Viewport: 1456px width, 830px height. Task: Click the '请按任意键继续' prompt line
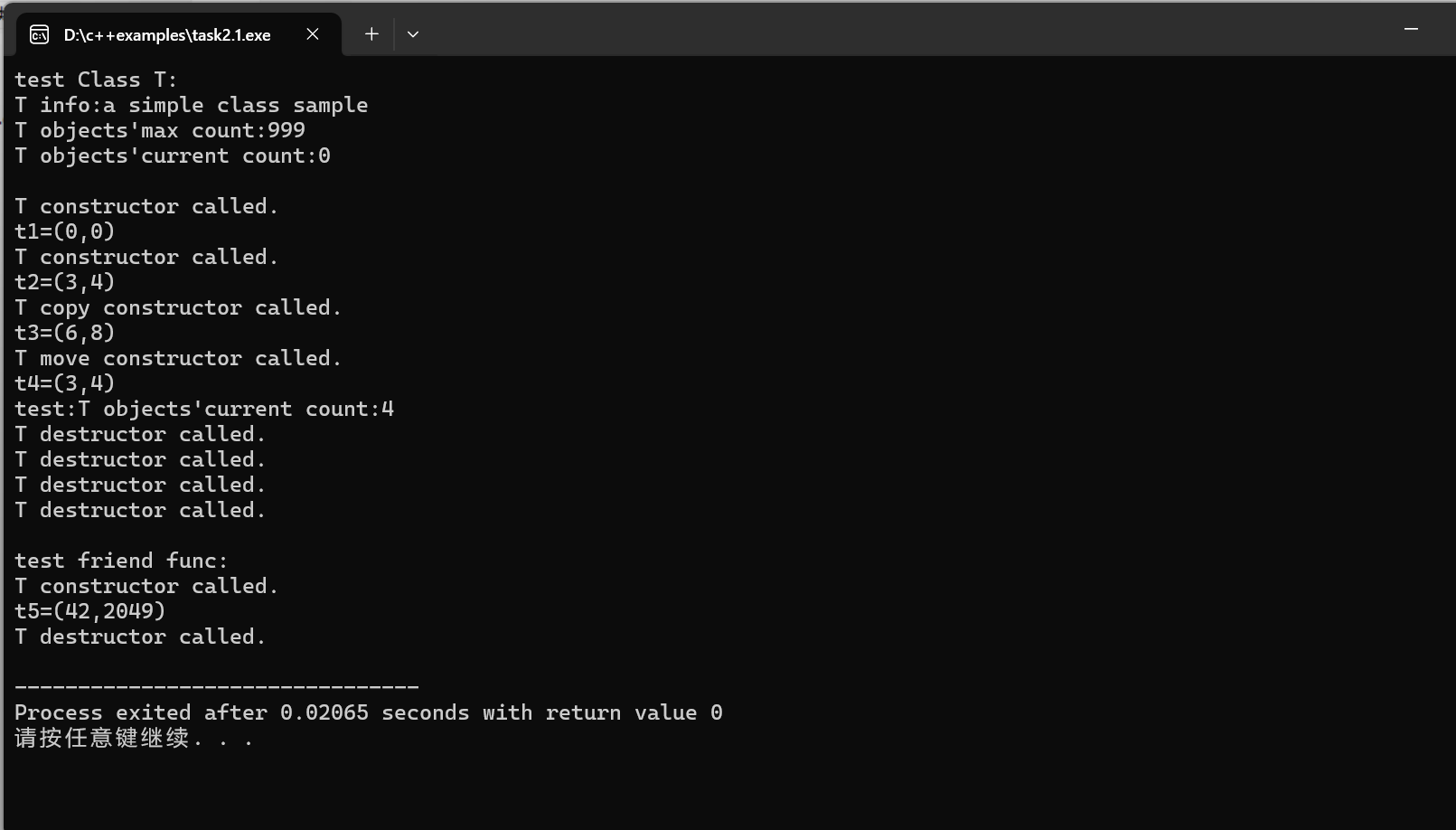tap(134, 738)
